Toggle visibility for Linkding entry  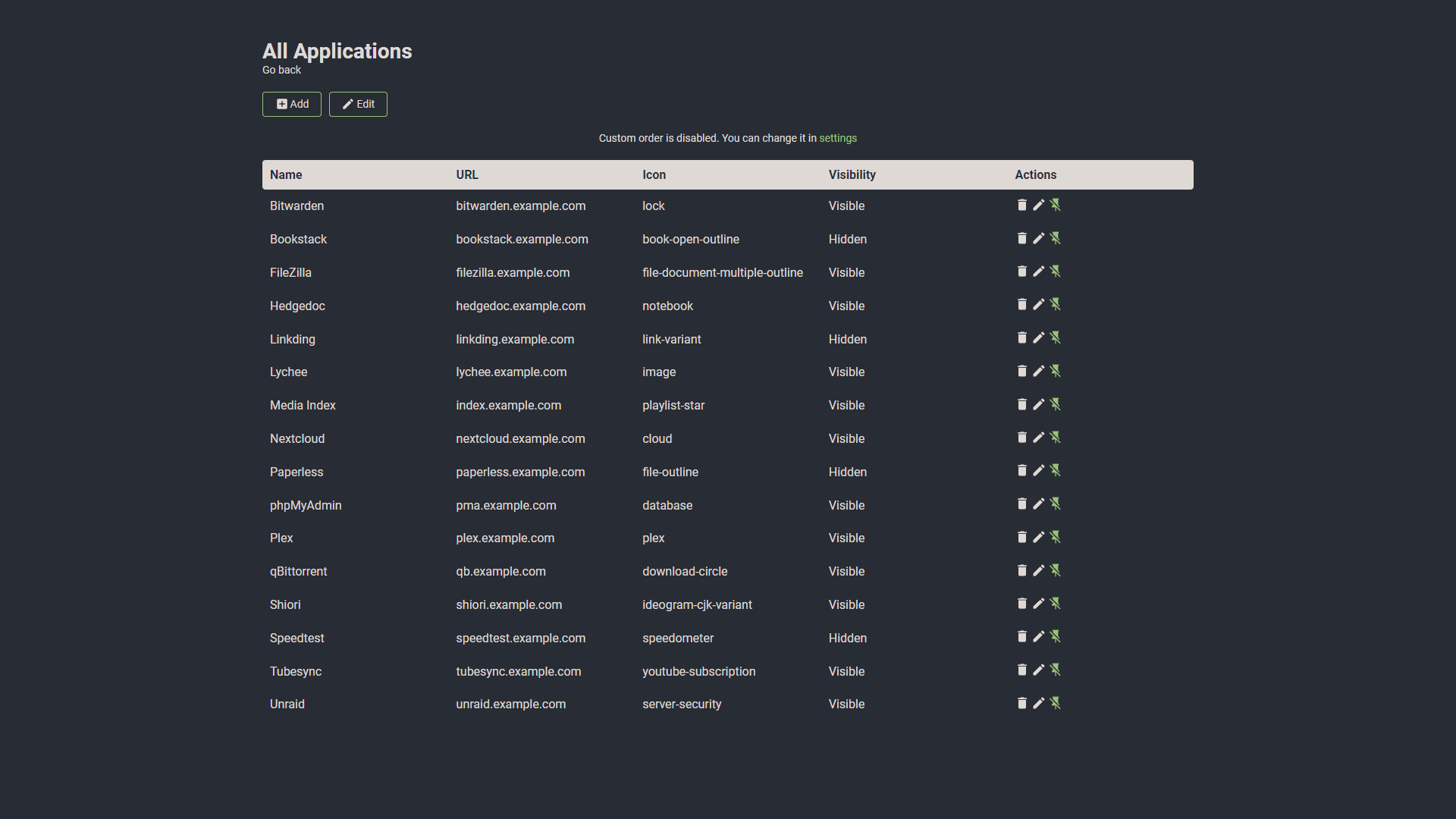[x=1056, y=337]
